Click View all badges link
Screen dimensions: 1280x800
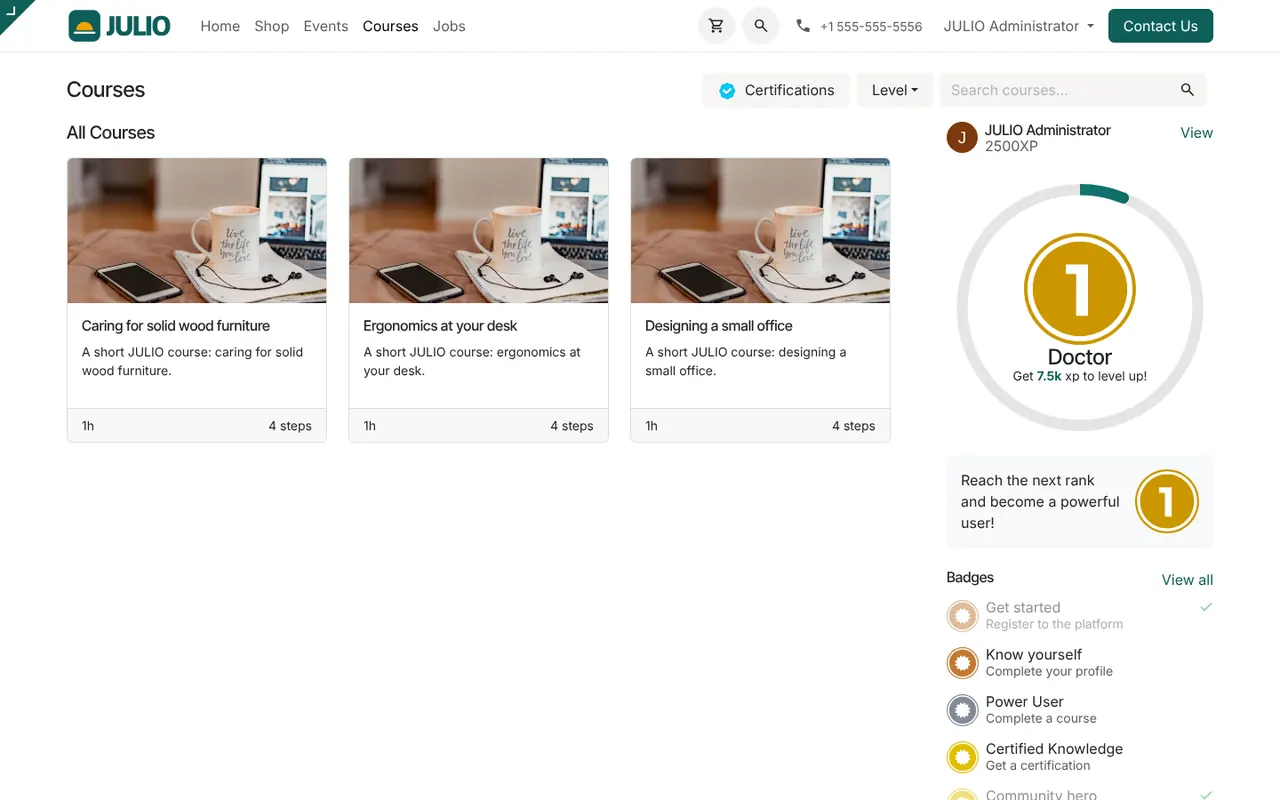1187,580
